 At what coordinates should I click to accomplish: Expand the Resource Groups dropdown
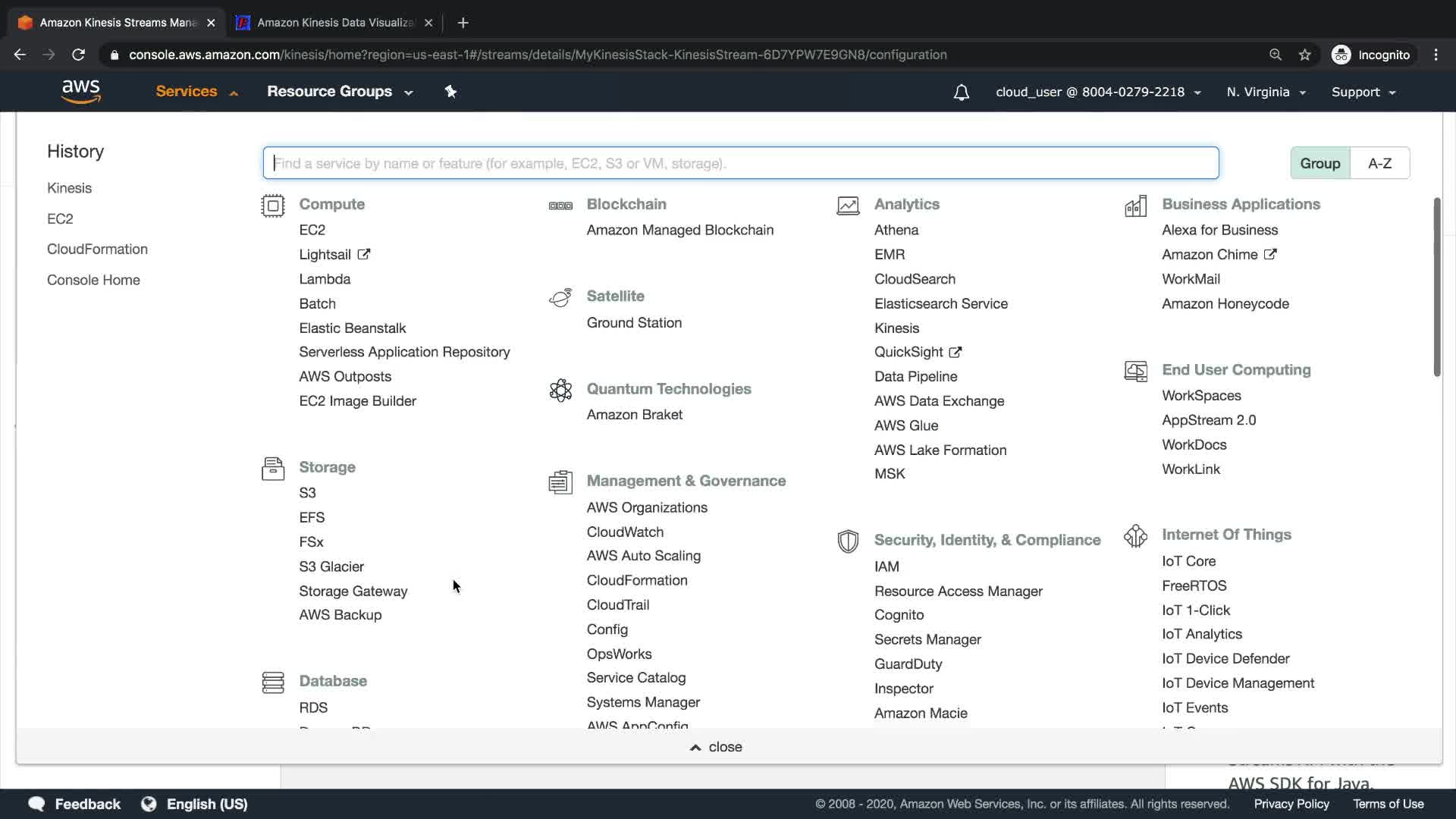click(x=339, y=92)
